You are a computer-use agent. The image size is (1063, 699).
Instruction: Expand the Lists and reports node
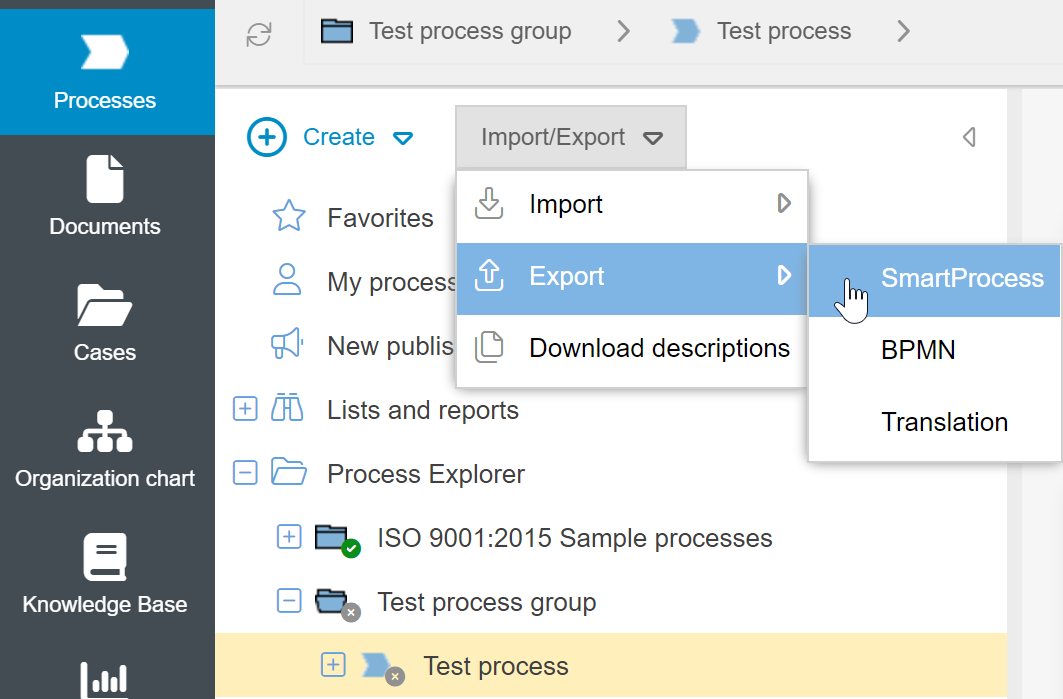tap(245, 409)
